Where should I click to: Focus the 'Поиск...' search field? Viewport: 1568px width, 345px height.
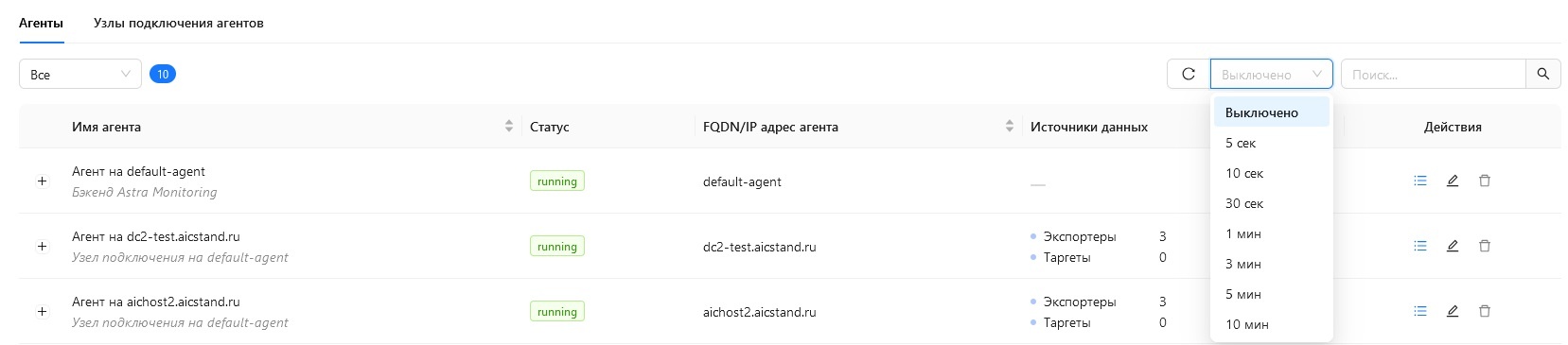click(x=1434, y=74)
